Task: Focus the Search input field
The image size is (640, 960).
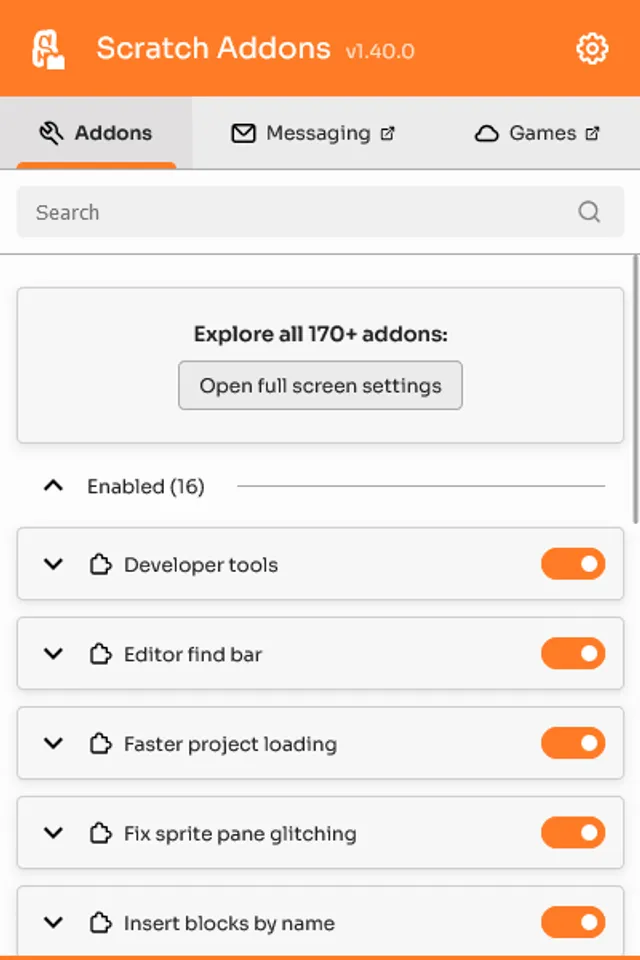Action: tap(300, 212)
